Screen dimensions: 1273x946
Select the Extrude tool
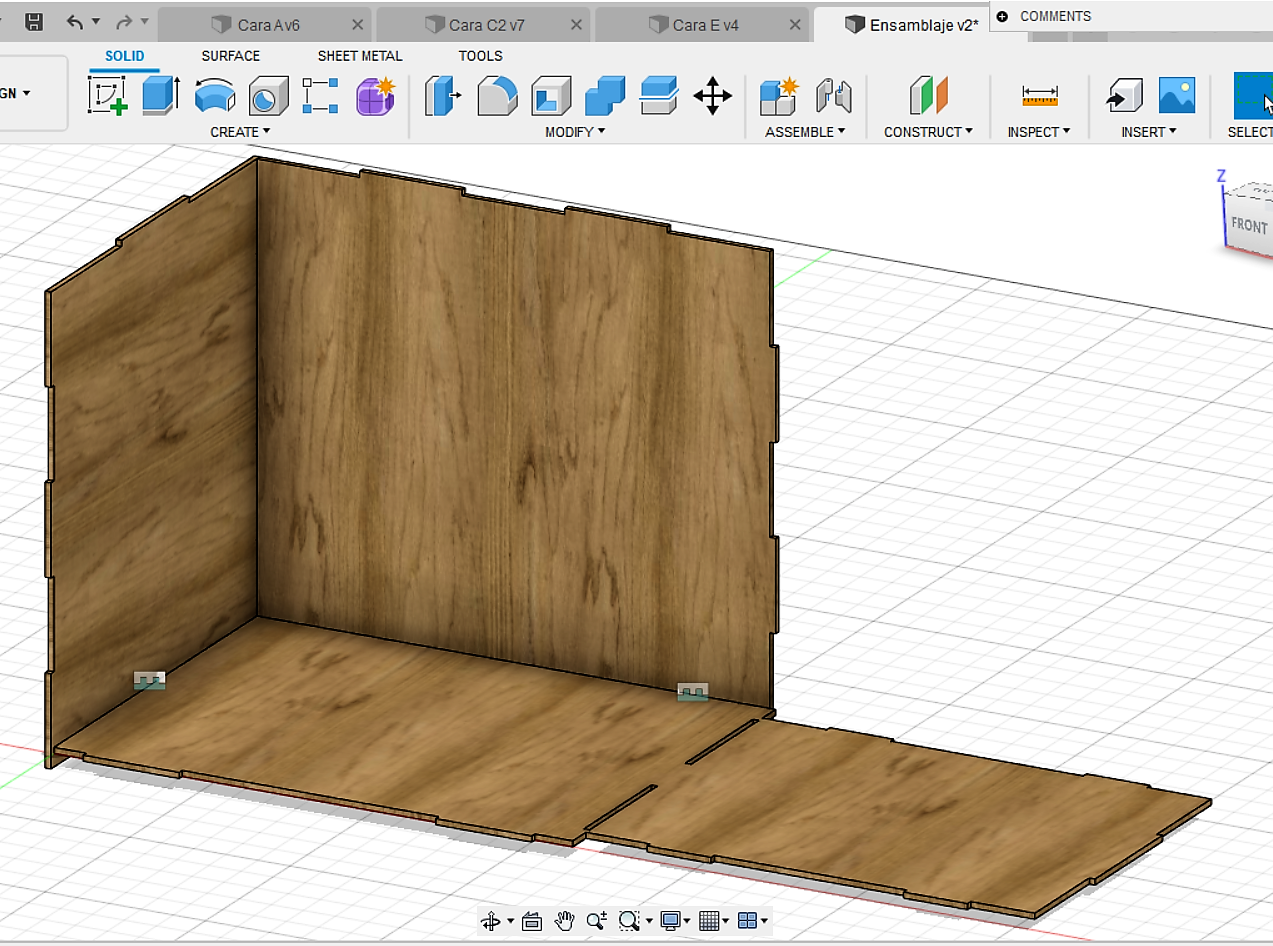pos(160,97)
